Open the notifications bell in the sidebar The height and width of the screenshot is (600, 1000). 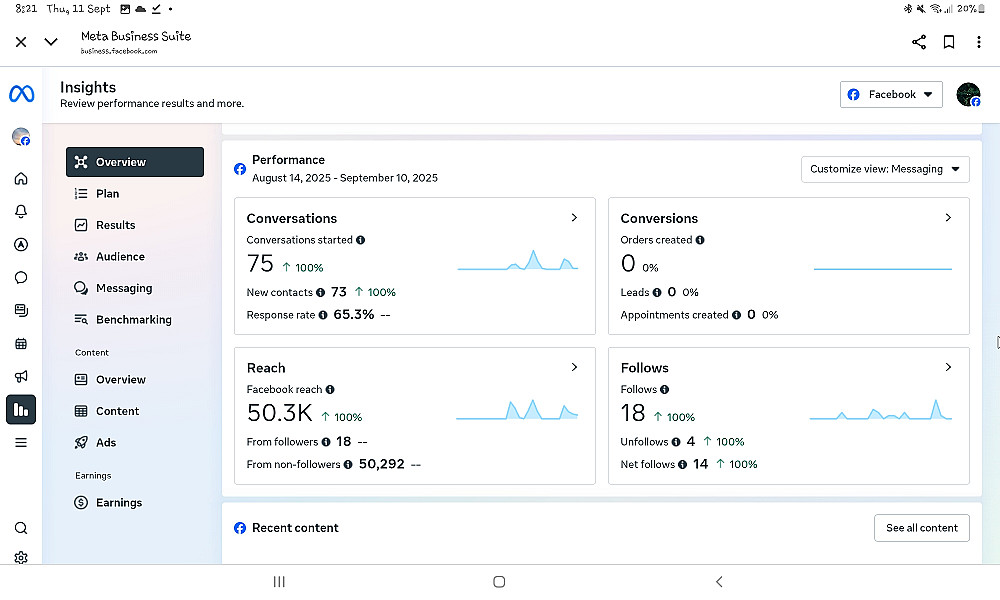[x=21, y=212]
